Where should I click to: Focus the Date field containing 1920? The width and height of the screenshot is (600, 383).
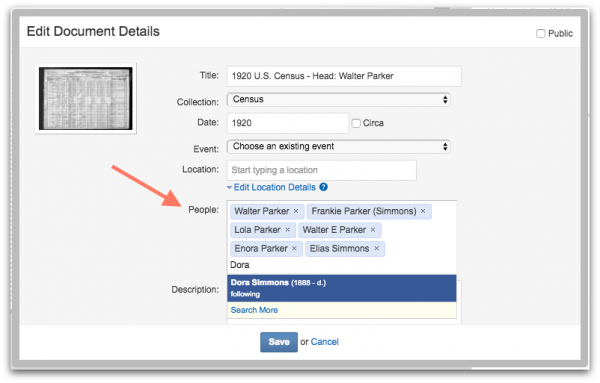pyautogui.click(x=288, y=123)
